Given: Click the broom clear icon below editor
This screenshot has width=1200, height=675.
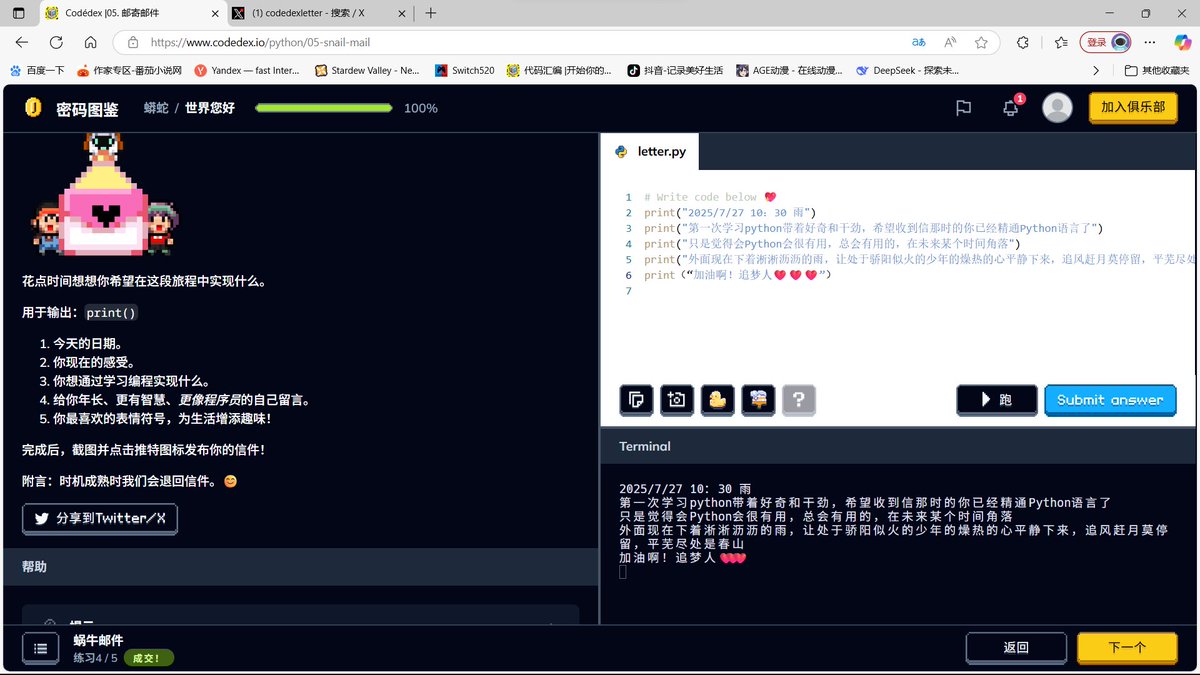Looking at the screenshot, I should pyautogui.click(x=758, y=400).
